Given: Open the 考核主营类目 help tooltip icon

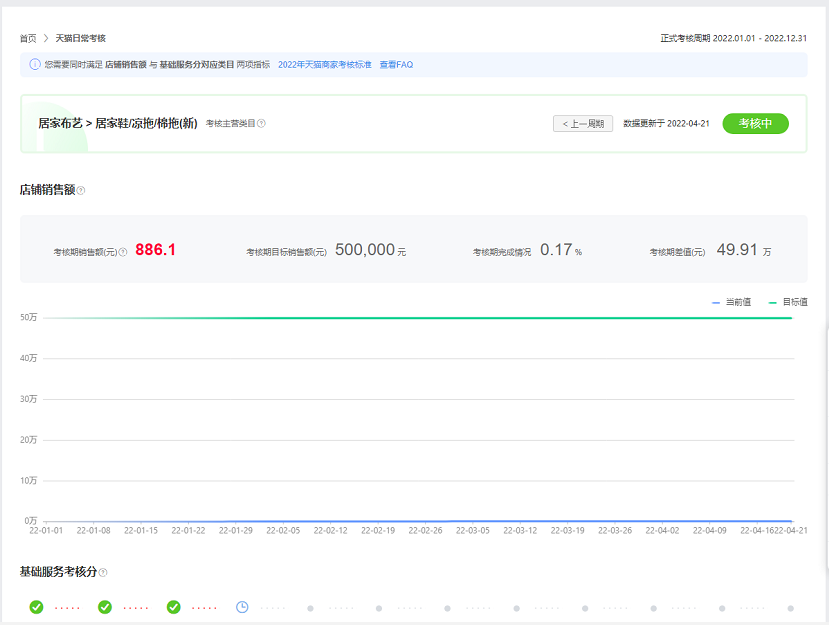Looking at the screenshot, I should (x=261, y=122).
